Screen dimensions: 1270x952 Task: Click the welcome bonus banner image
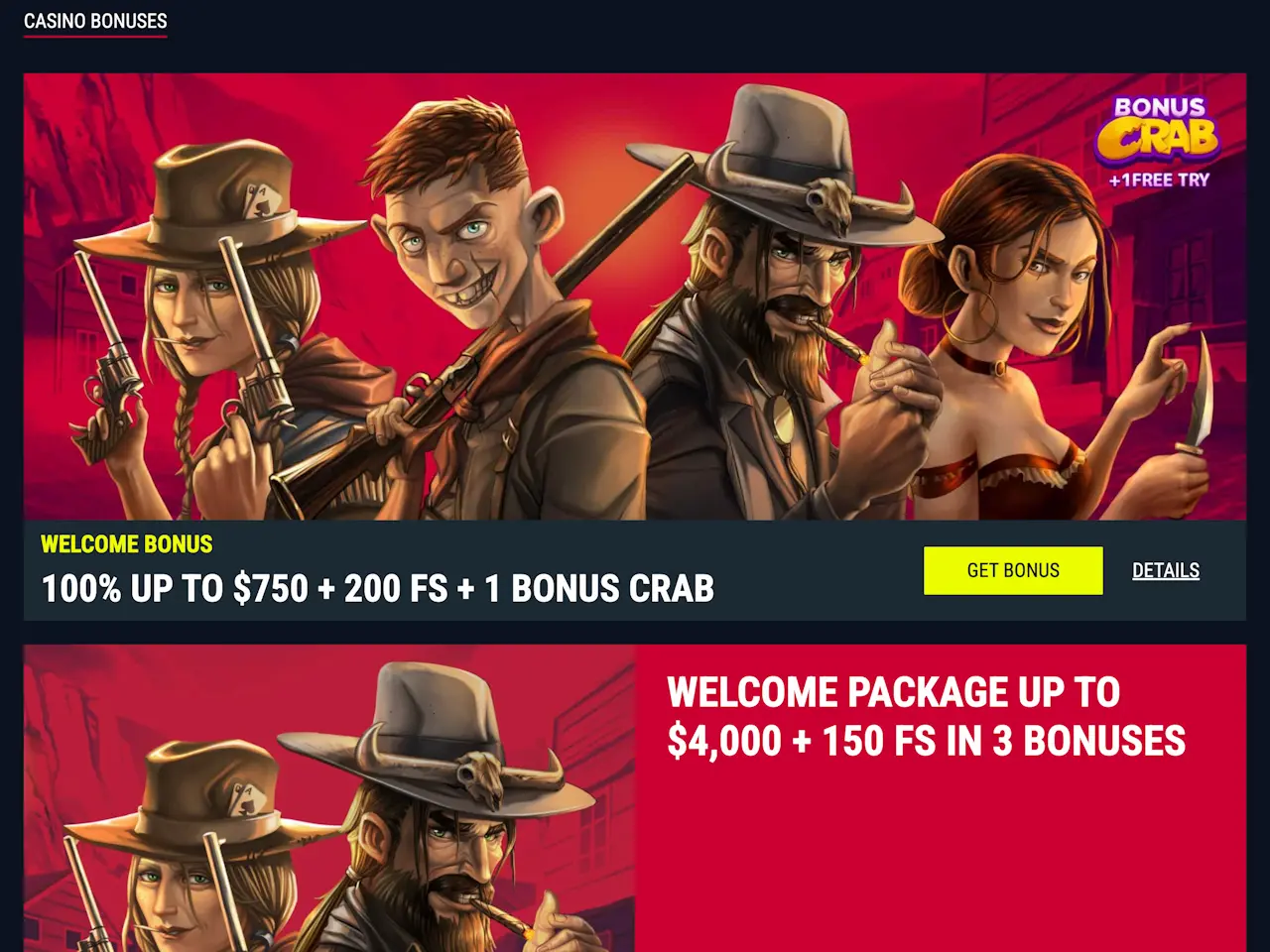(635, 297)
